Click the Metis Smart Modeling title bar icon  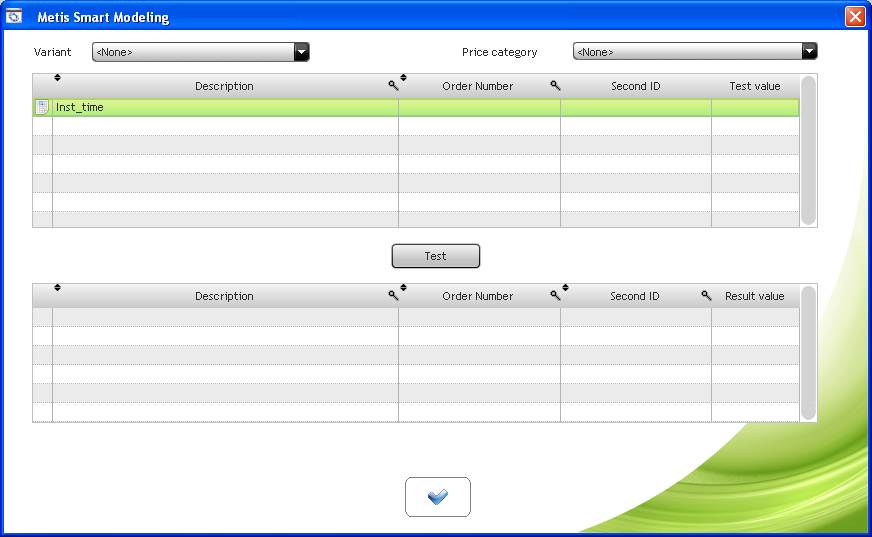pyautogui.click(x=14, y=16)
